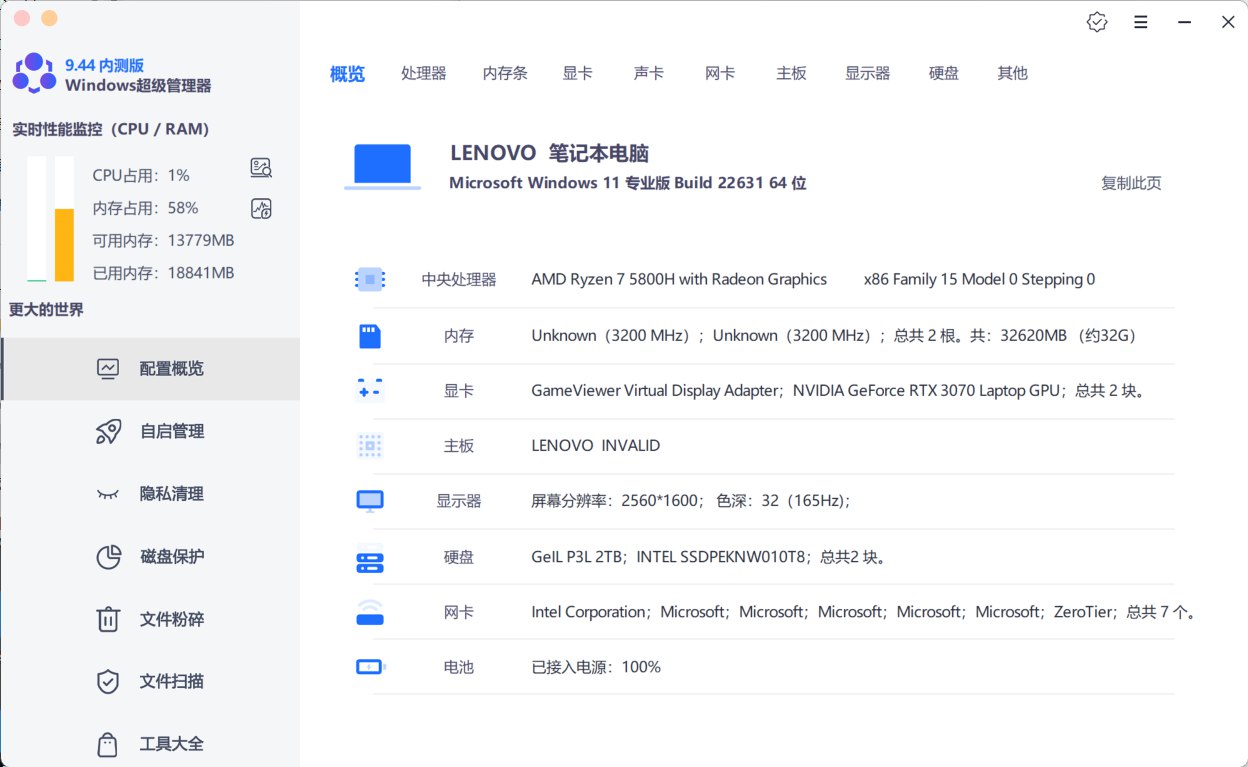Switch to the 处理器 tab
The width and height of the screenshot is (1248, 767).
[x=423, y=73]
